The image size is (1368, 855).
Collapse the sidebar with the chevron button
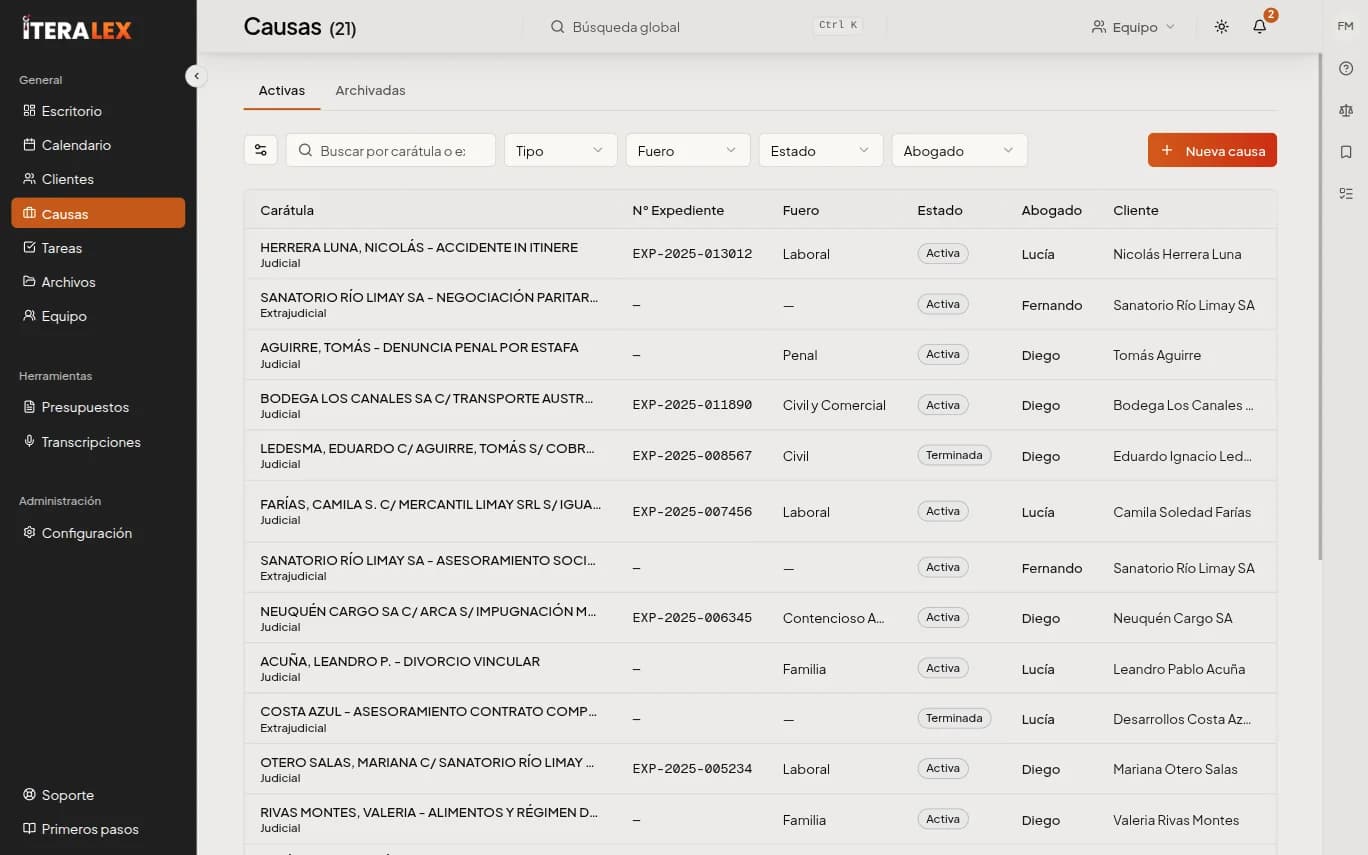point(196,76)
